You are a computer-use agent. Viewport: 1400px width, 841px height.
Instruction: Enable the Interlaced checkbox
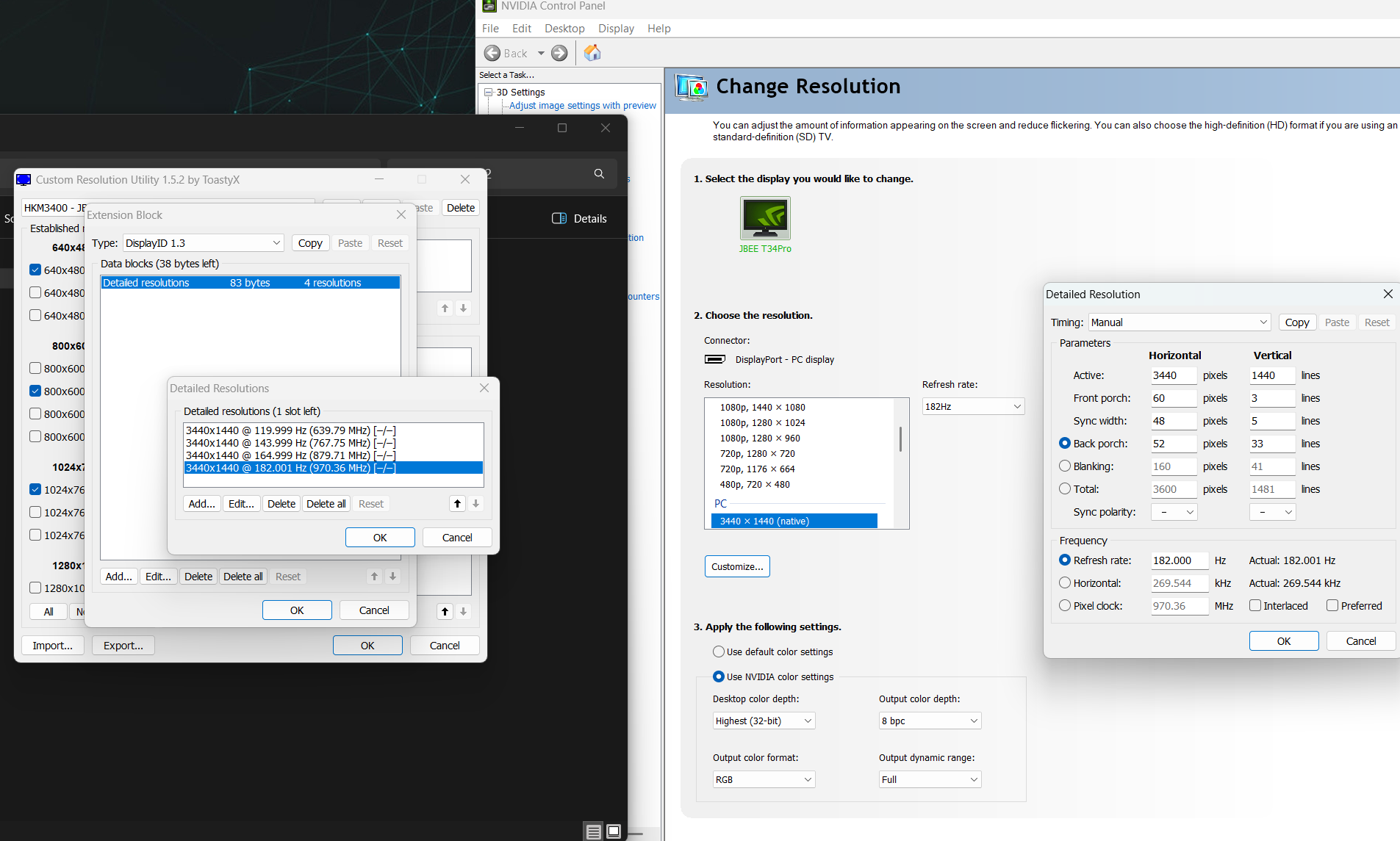(x=1255, y=606)
